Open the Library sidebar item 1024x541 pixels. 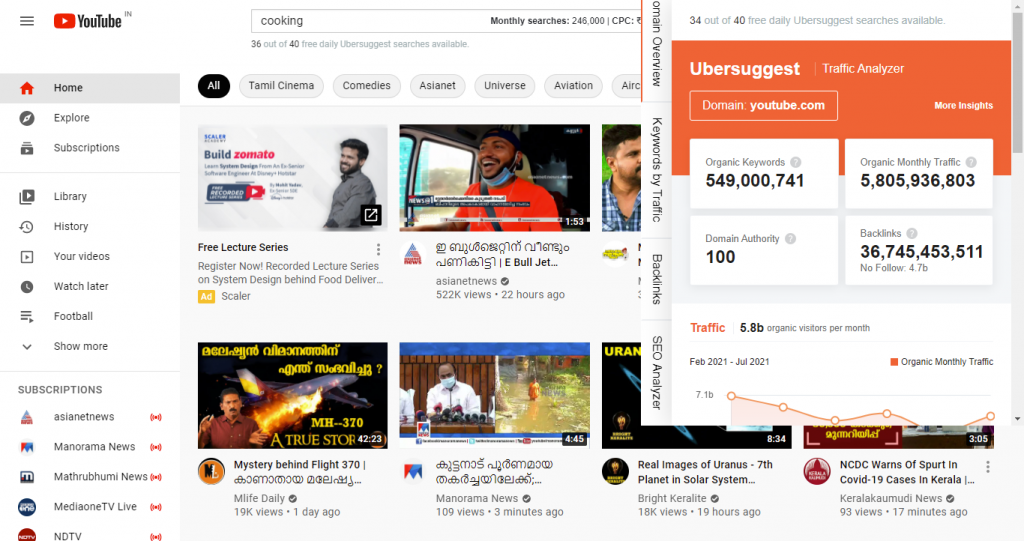(x=90, y=197)
